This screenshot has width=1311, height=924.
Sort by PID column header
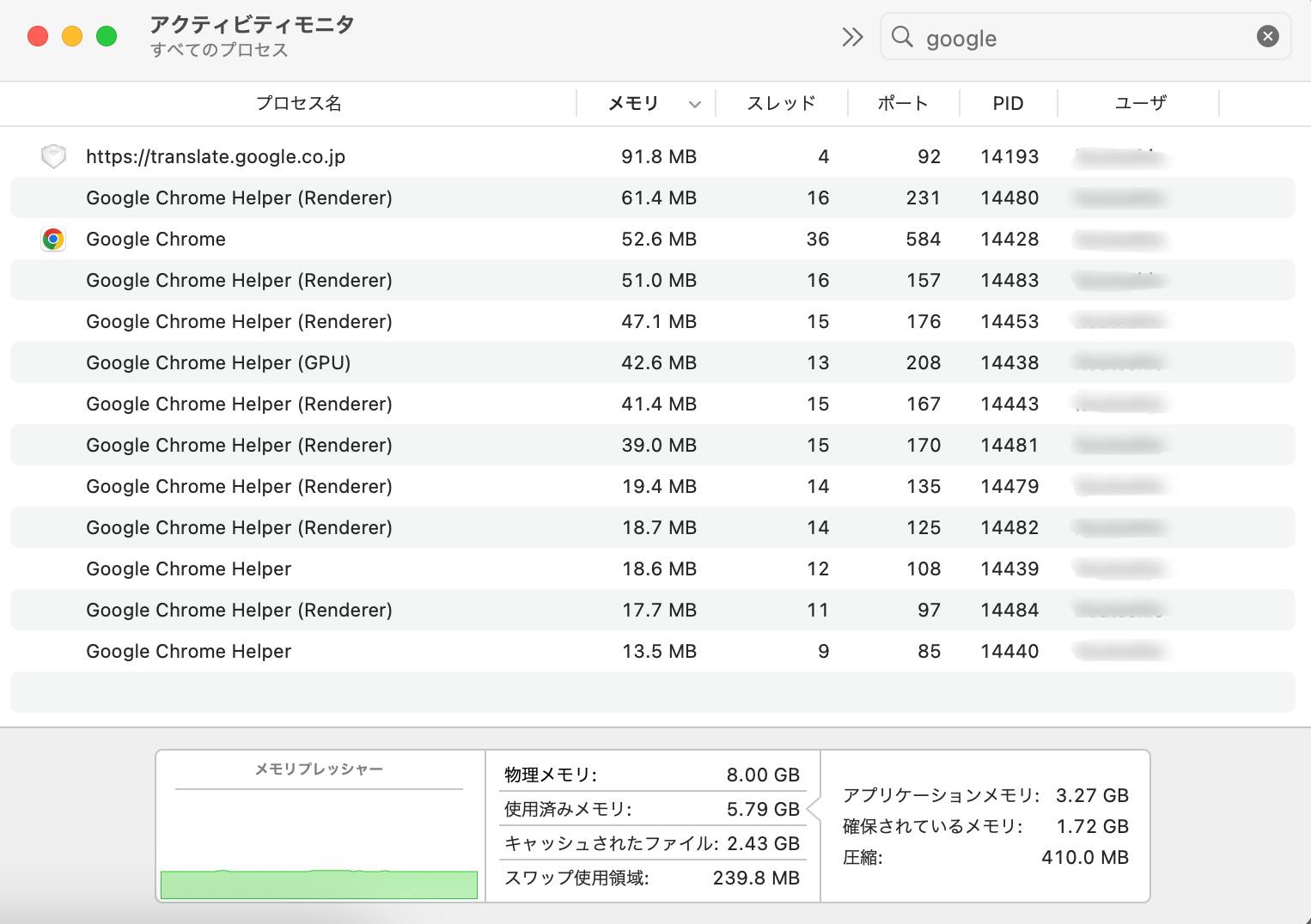coord(1008,103)
